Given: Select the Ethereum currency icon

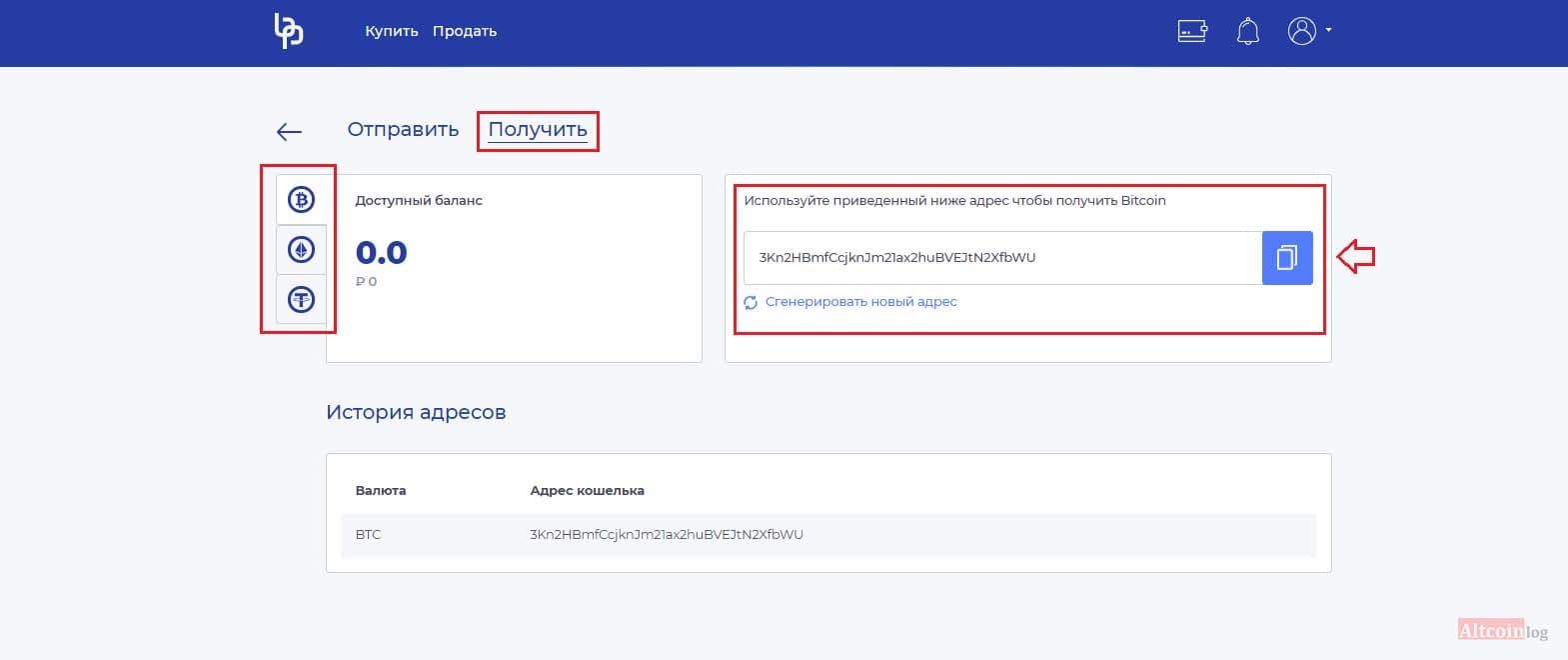Looking at the screenshot, I should click(x=301, y=249).
